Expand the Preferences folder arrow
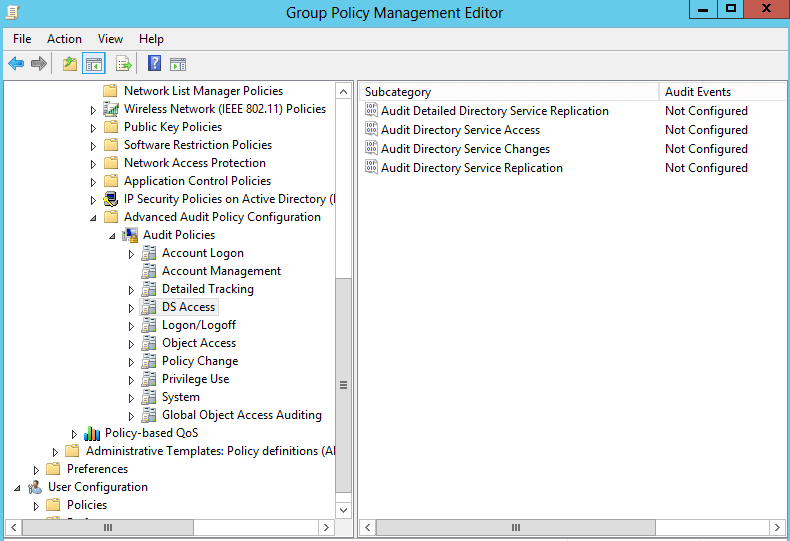The width and height of the screenshot is (790, 541). click(37, 470)
